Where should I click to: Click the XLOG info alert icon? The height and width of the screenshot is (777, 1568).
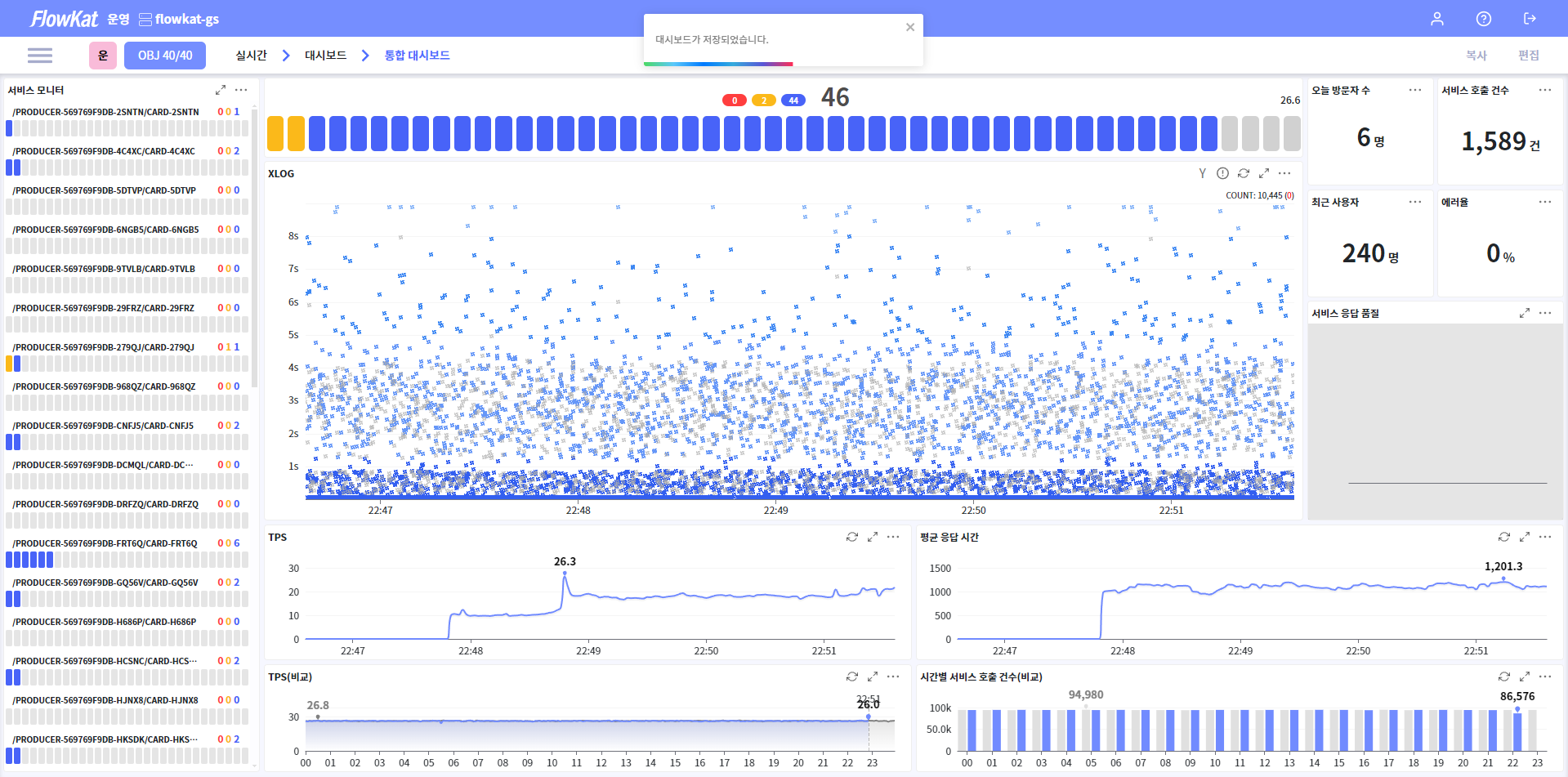1222,173
